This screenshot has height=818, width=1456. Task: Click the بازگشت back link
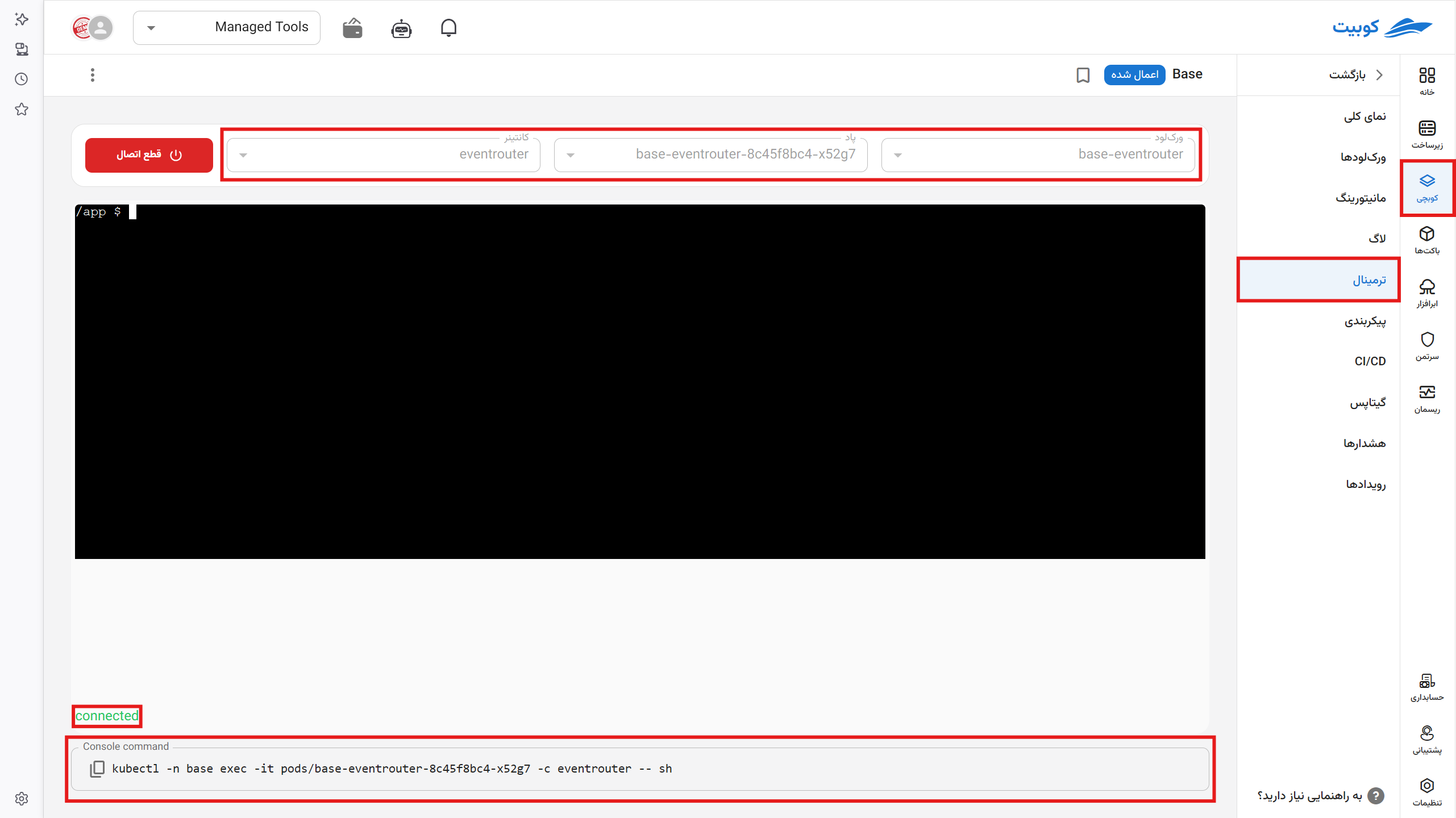click(1347, 75)
